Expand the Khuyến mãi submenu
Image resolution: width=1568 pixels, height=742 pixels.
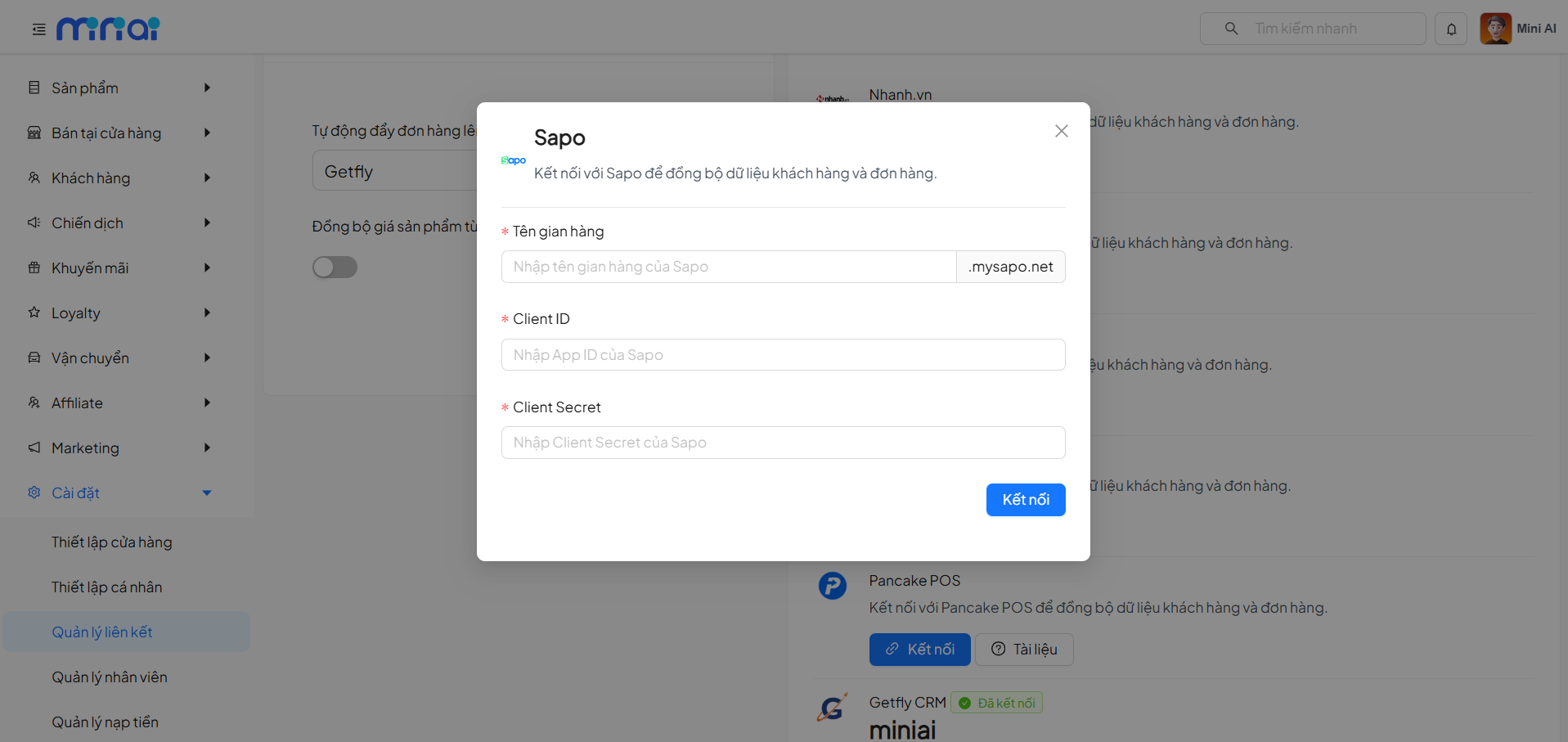[x=207, y=268]
